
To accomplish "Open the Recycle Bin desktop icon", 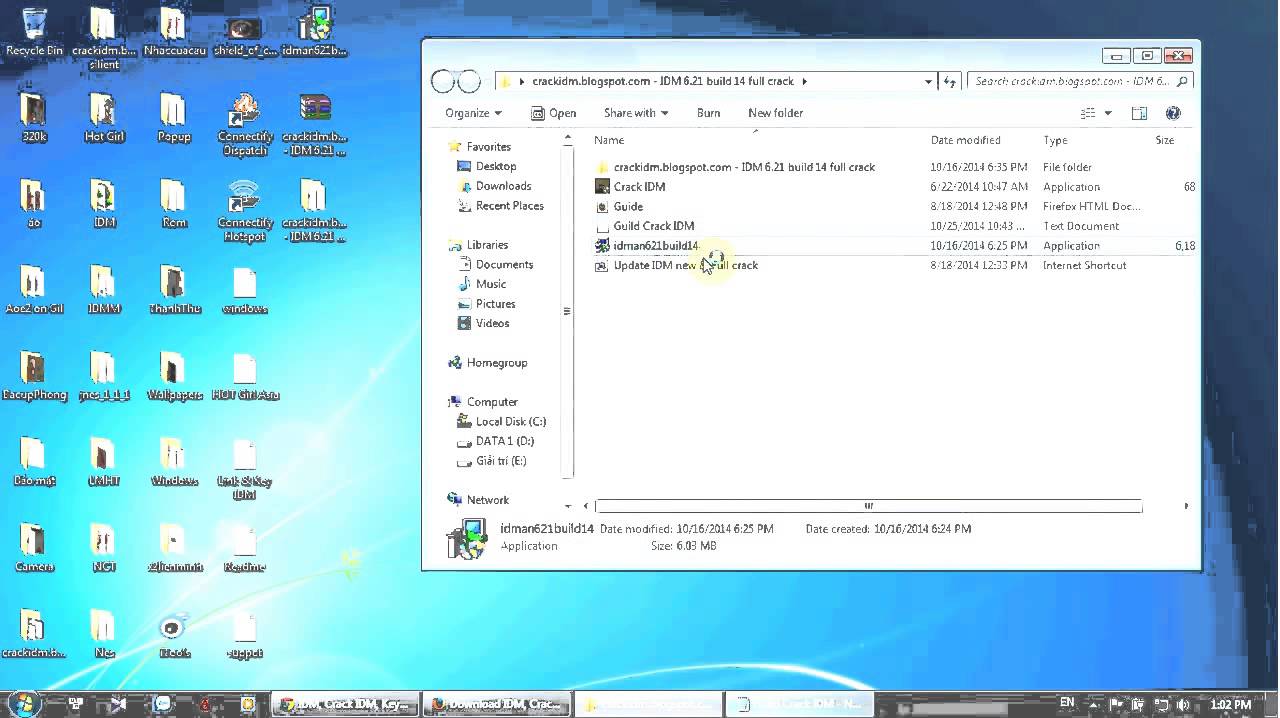I will [x=33, y=32].
